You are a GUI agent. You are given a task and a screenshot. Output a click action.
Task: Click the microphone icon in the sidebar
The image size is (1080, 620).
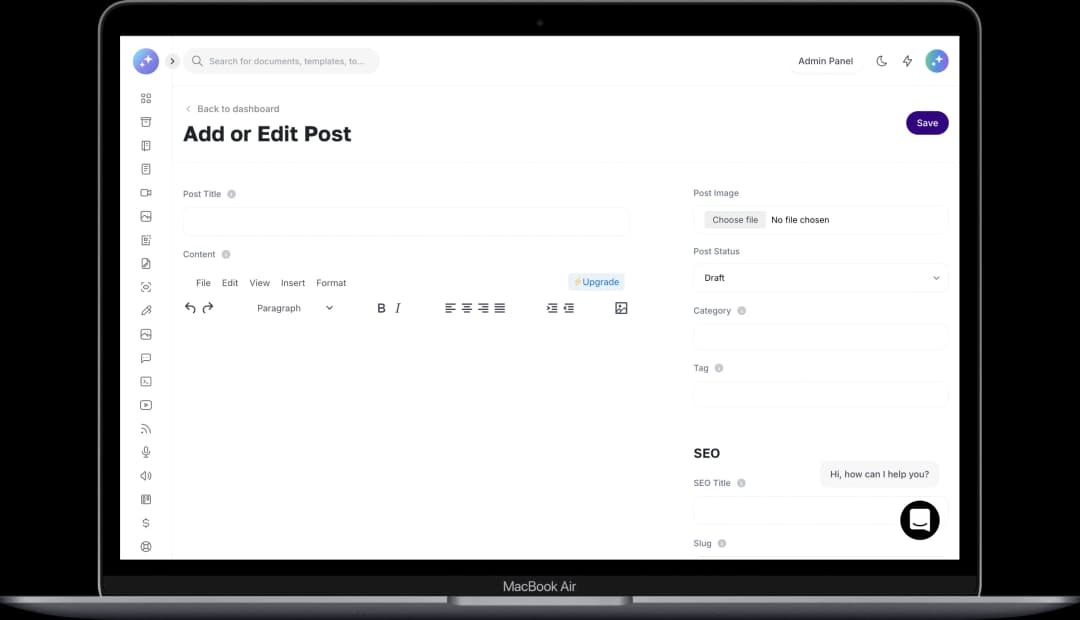(x=146, y=452)
